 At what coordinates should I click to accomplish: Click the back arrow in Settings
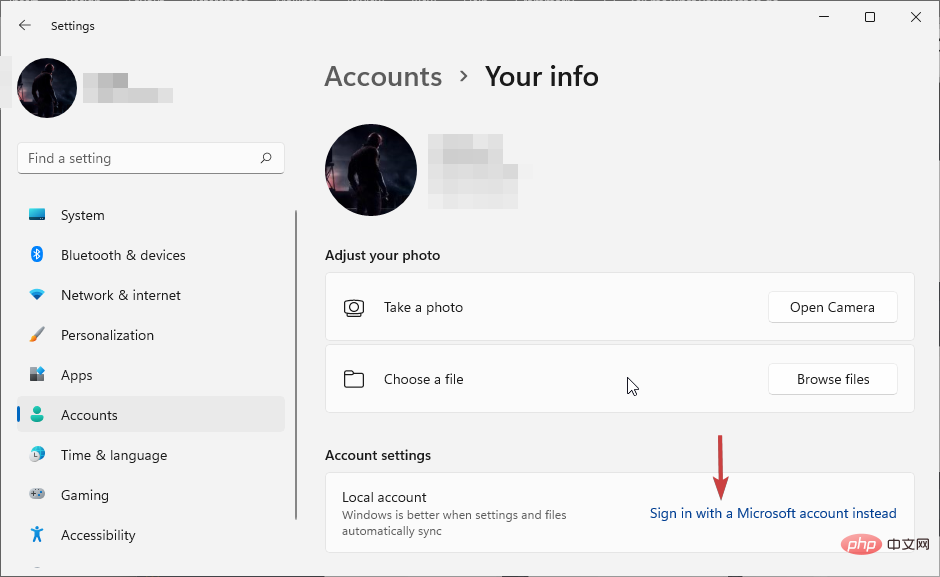25,25
